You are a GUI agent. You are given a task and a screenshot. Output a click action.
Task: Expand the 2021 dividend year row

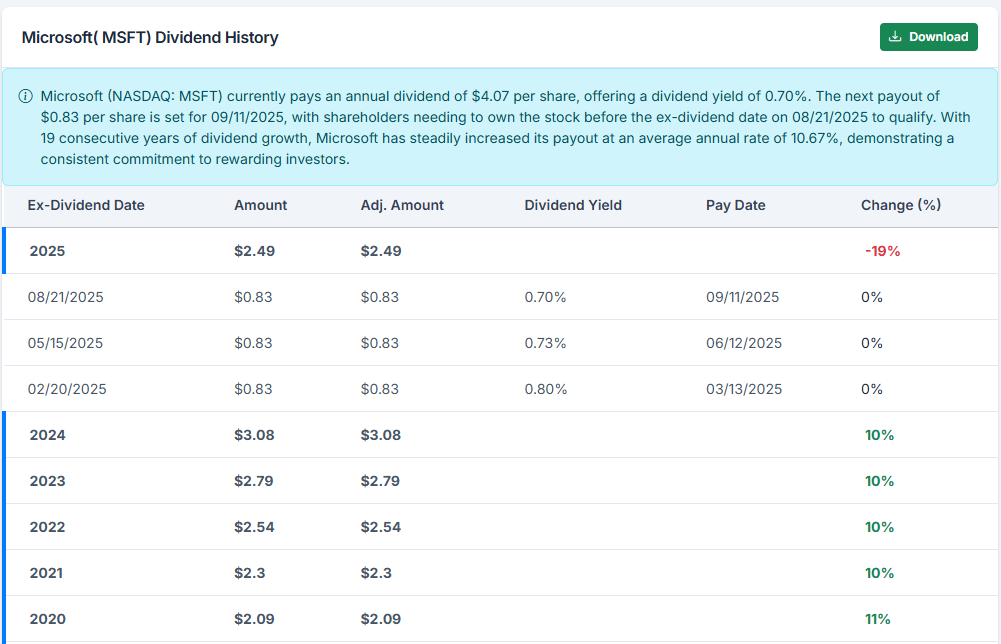pyautogui.click(x=500, y=573)
